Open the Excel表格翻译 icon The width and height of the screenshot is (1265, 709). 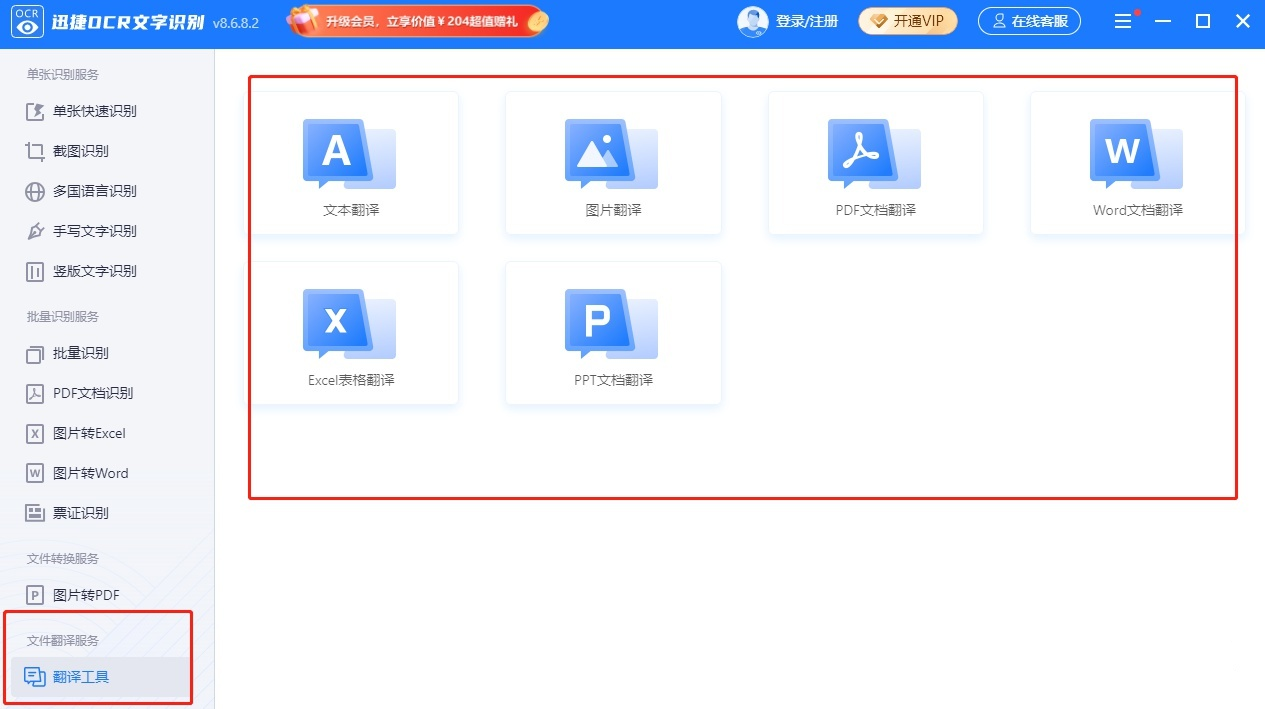pos(349,324)
